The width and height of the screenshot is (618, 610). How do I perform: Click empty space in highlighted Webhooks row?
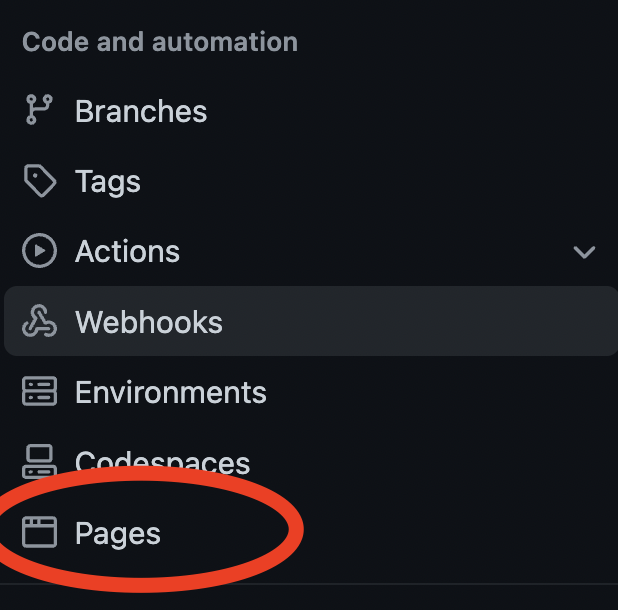pyautogui.click(x=420, y=322)
